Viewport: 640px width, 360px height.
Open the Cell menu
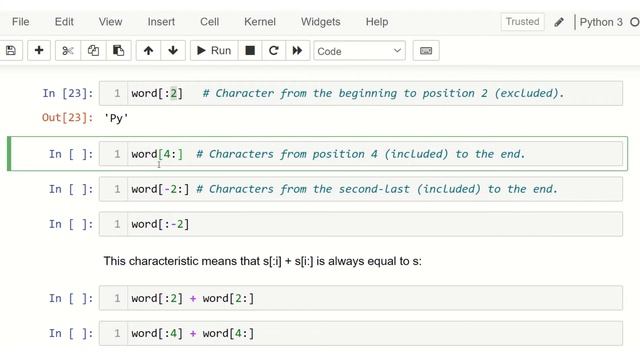tap(209, 22)
